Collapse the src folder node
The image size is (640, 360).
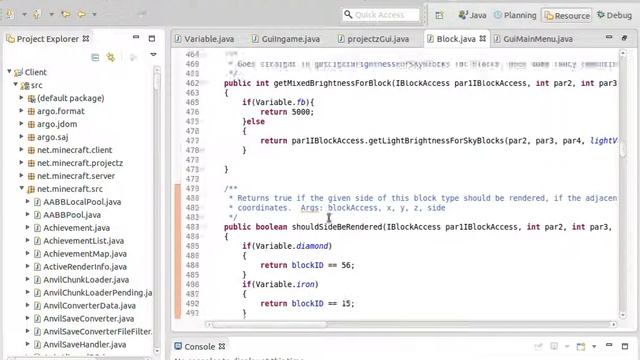coord(16,84)
